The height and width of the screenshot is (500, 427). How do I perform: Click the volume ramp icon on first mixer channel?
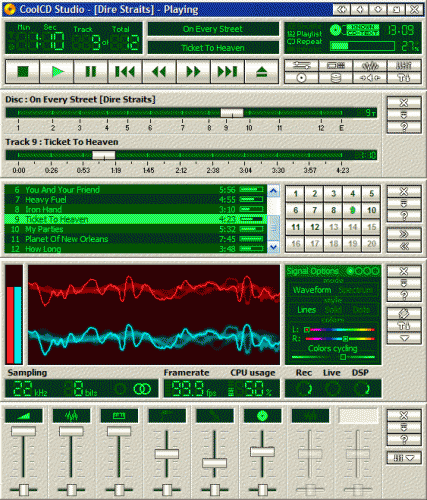[24, 416]
